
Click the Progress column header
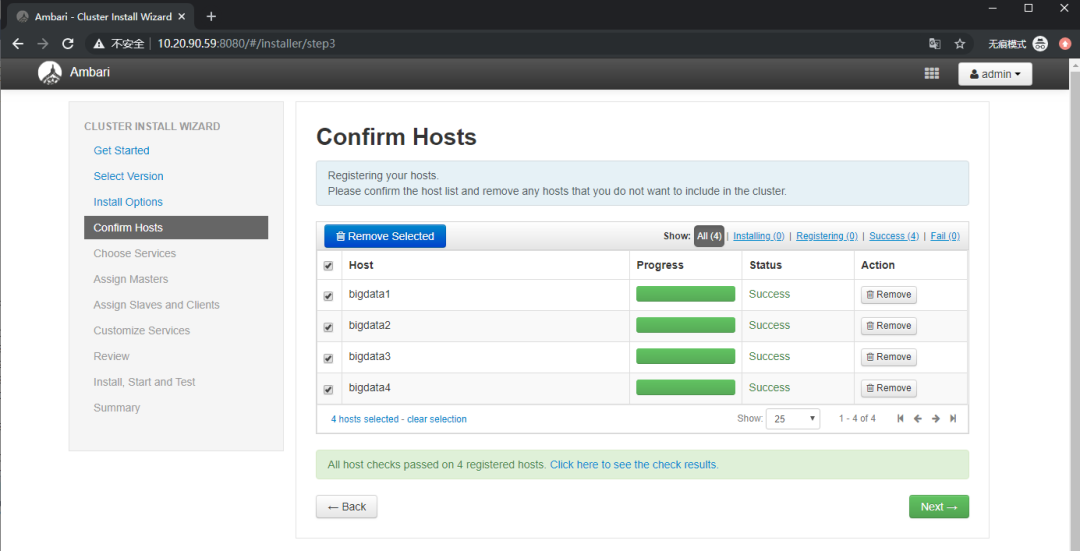point(660,265)
